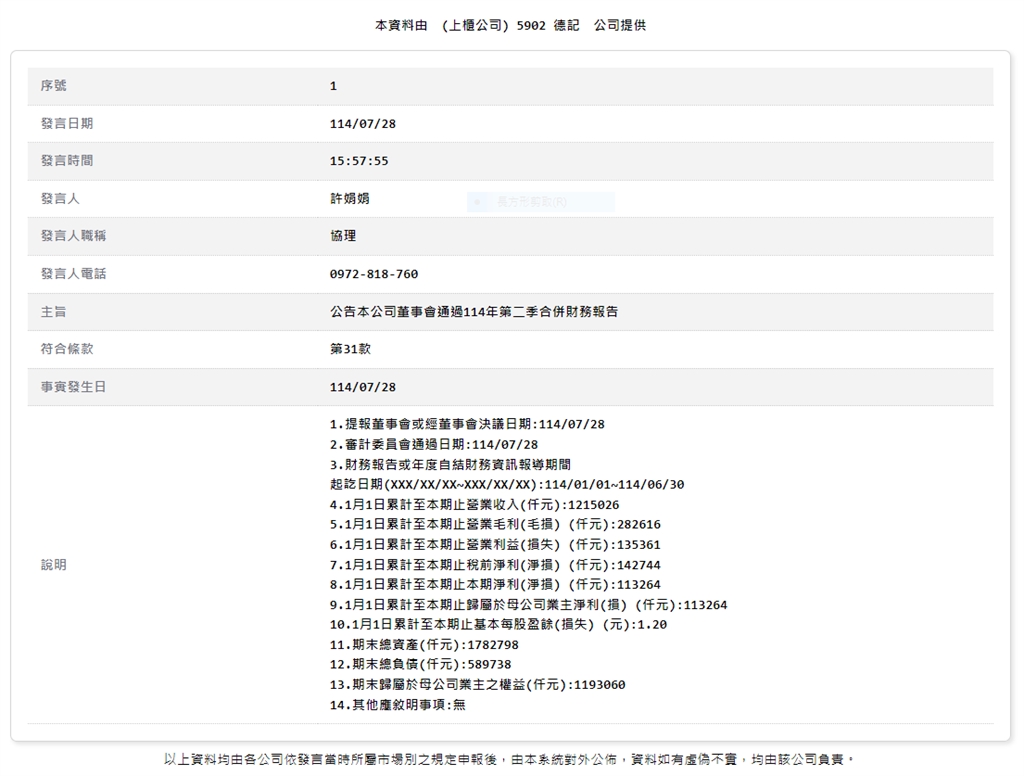Click phone number 0972-818-760
Viewport: 1024px width, 776px height.
[x=374, y=274]
